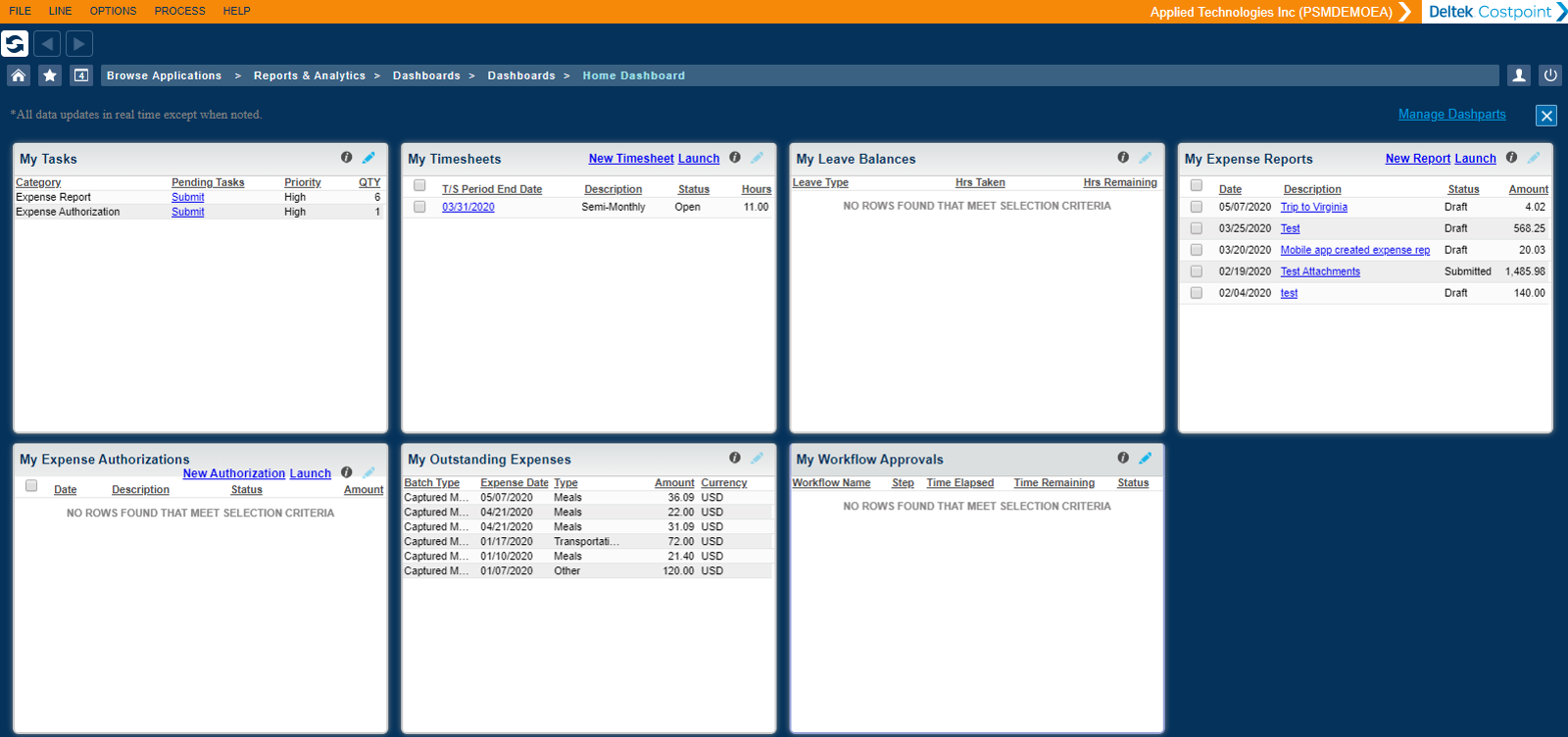1568x737 pixels.
Task: Edit My Workflow Approvals with the pencil icon
Action: click(1146, 458)
